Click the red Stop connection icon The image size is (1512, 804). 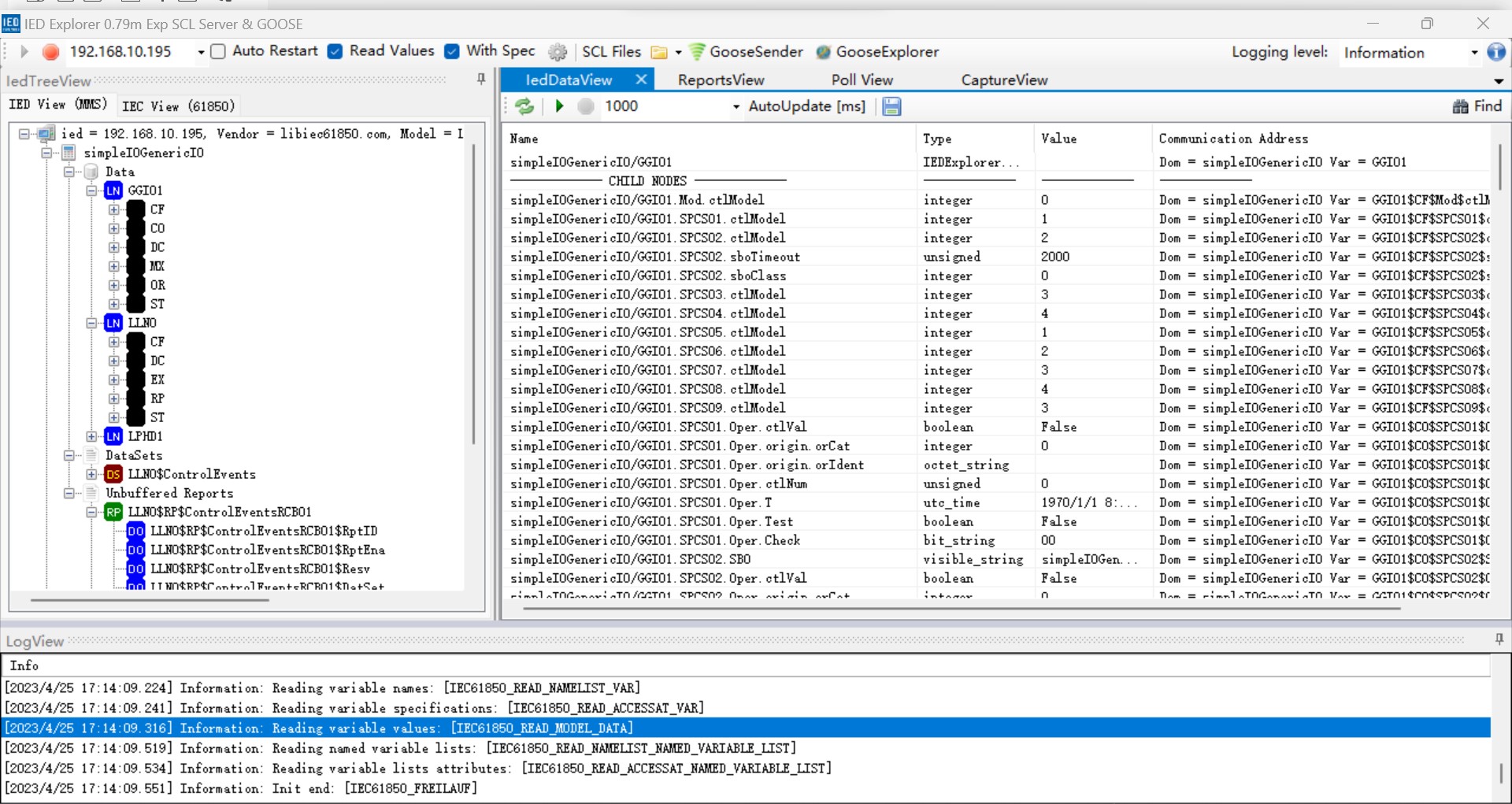51,52
